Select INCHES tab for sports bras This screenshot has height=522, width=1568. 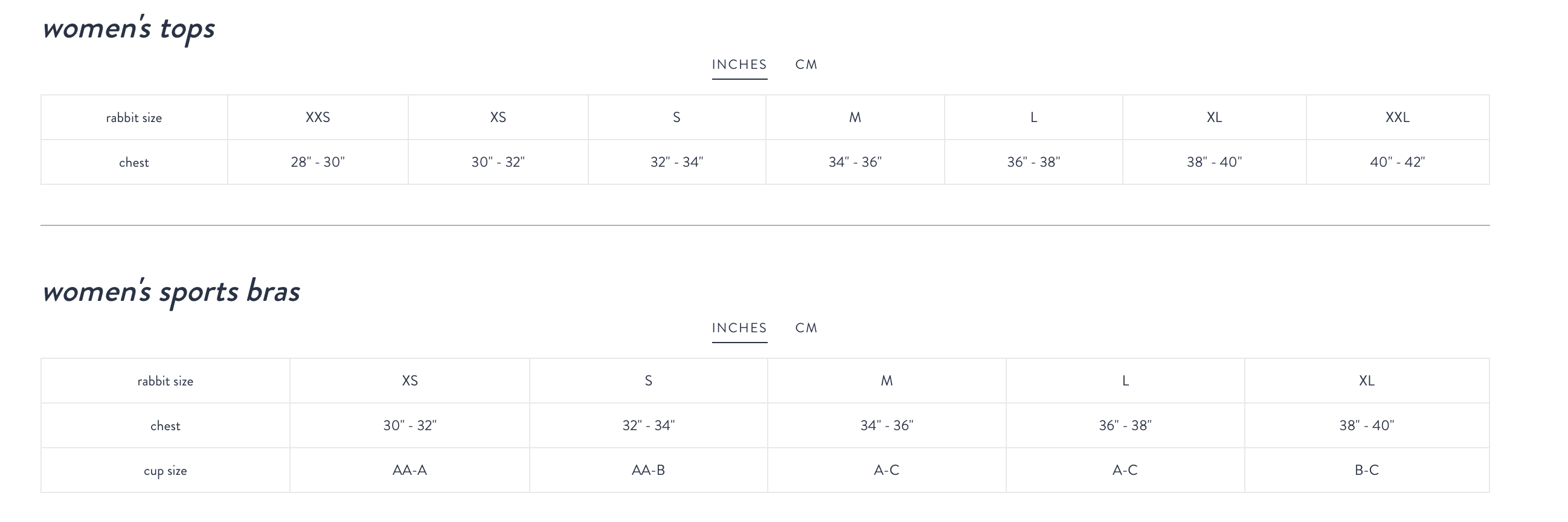(739, 327)
